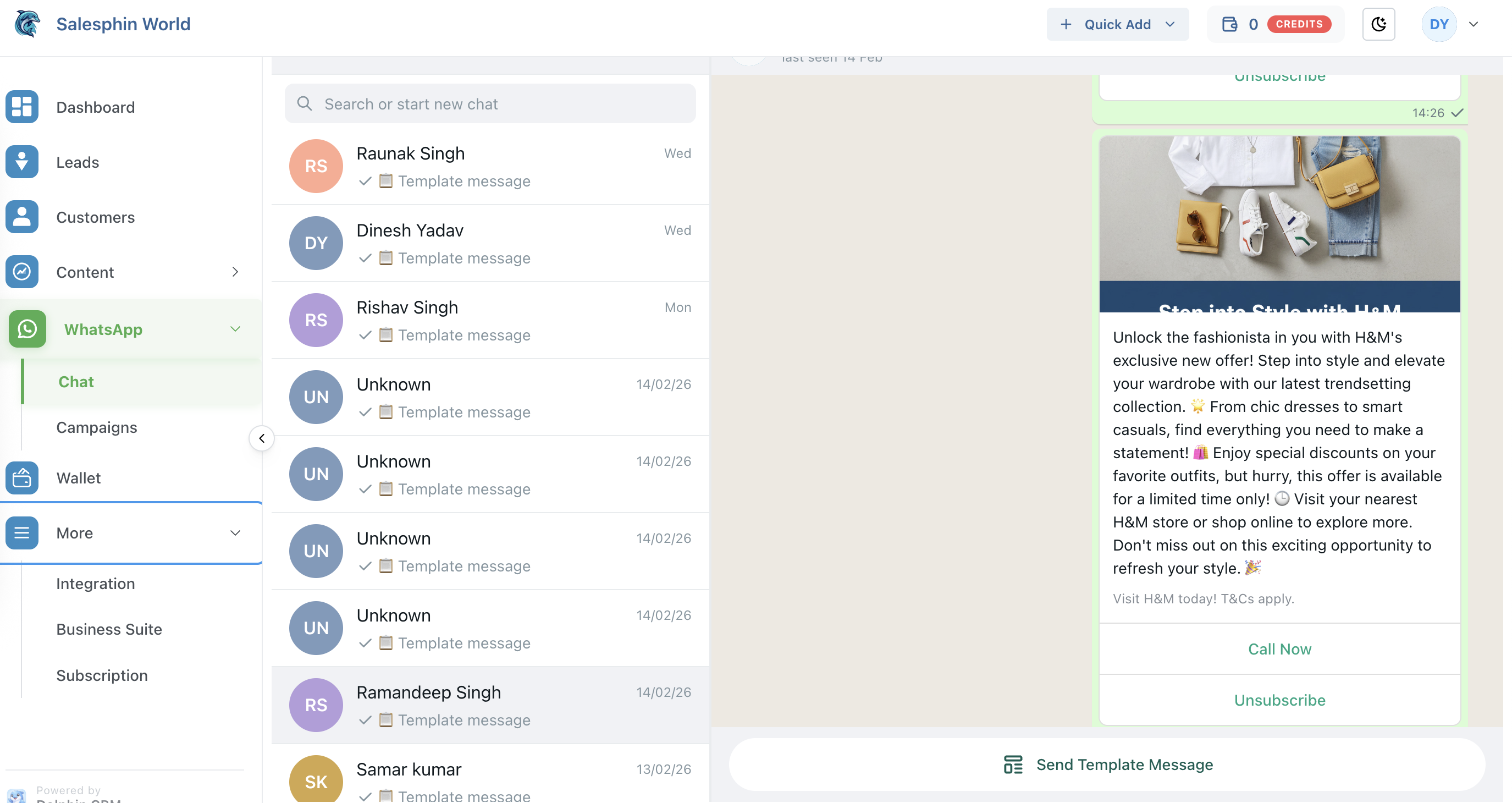Screen dimensions: 1512x803
Task: Click the search chats input field
Action: point(490,103)
